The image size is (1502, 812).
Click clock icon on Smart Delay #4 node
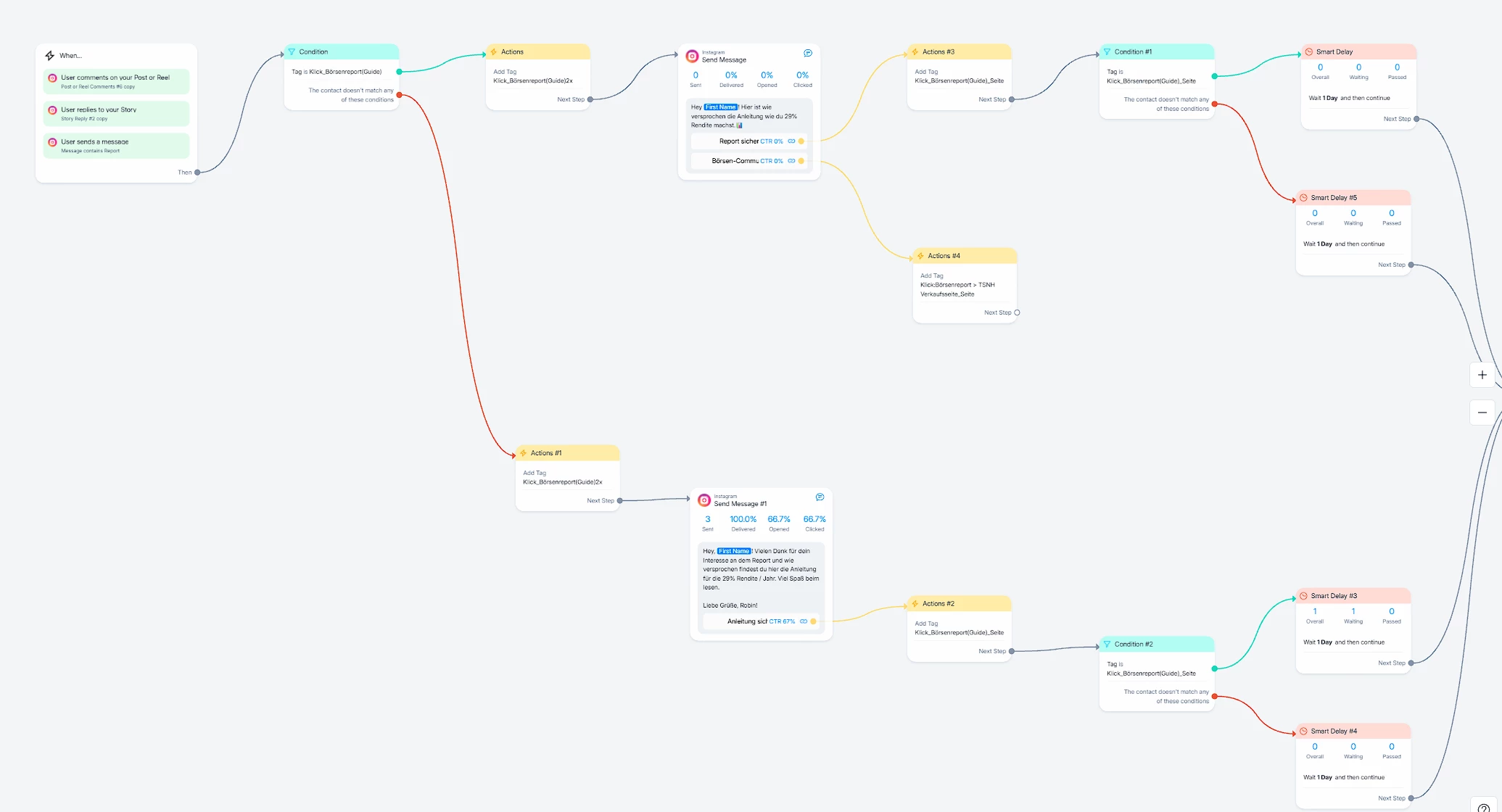coord(1303,731)
